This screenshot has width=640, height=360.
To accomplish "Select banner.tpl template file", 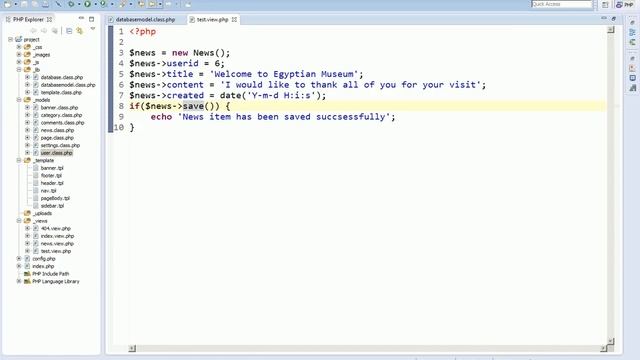I will [x=52, y=168].
